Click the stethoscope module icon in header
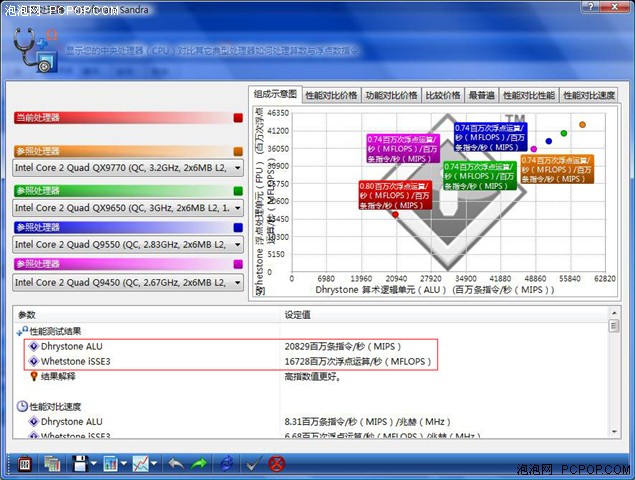 pyautogui.click(x=35, y=50)
